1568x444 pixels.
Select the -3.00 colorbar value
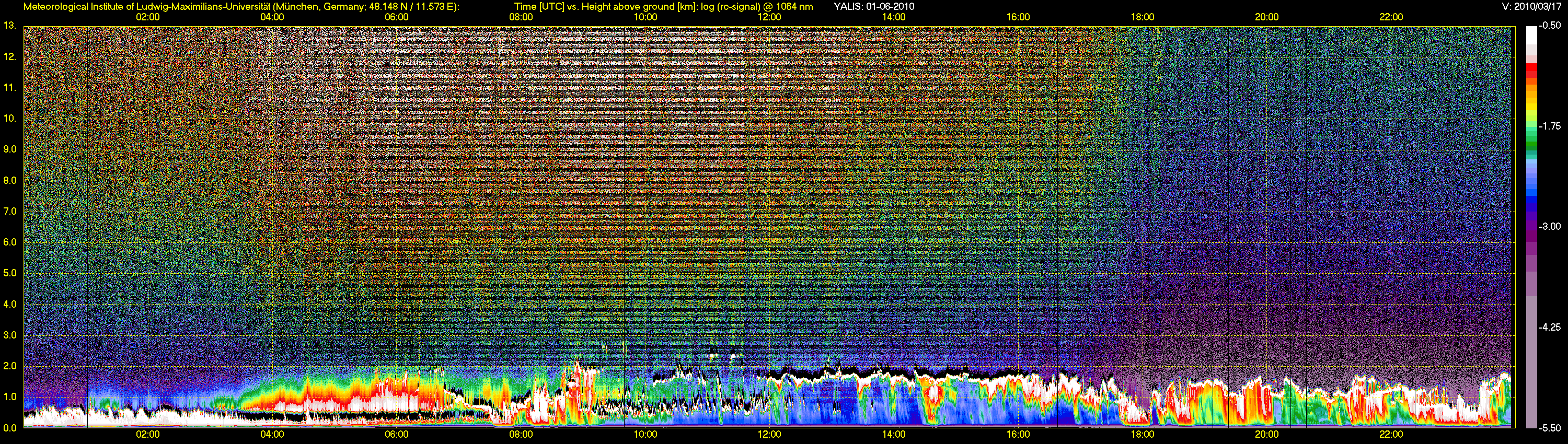1550,226
